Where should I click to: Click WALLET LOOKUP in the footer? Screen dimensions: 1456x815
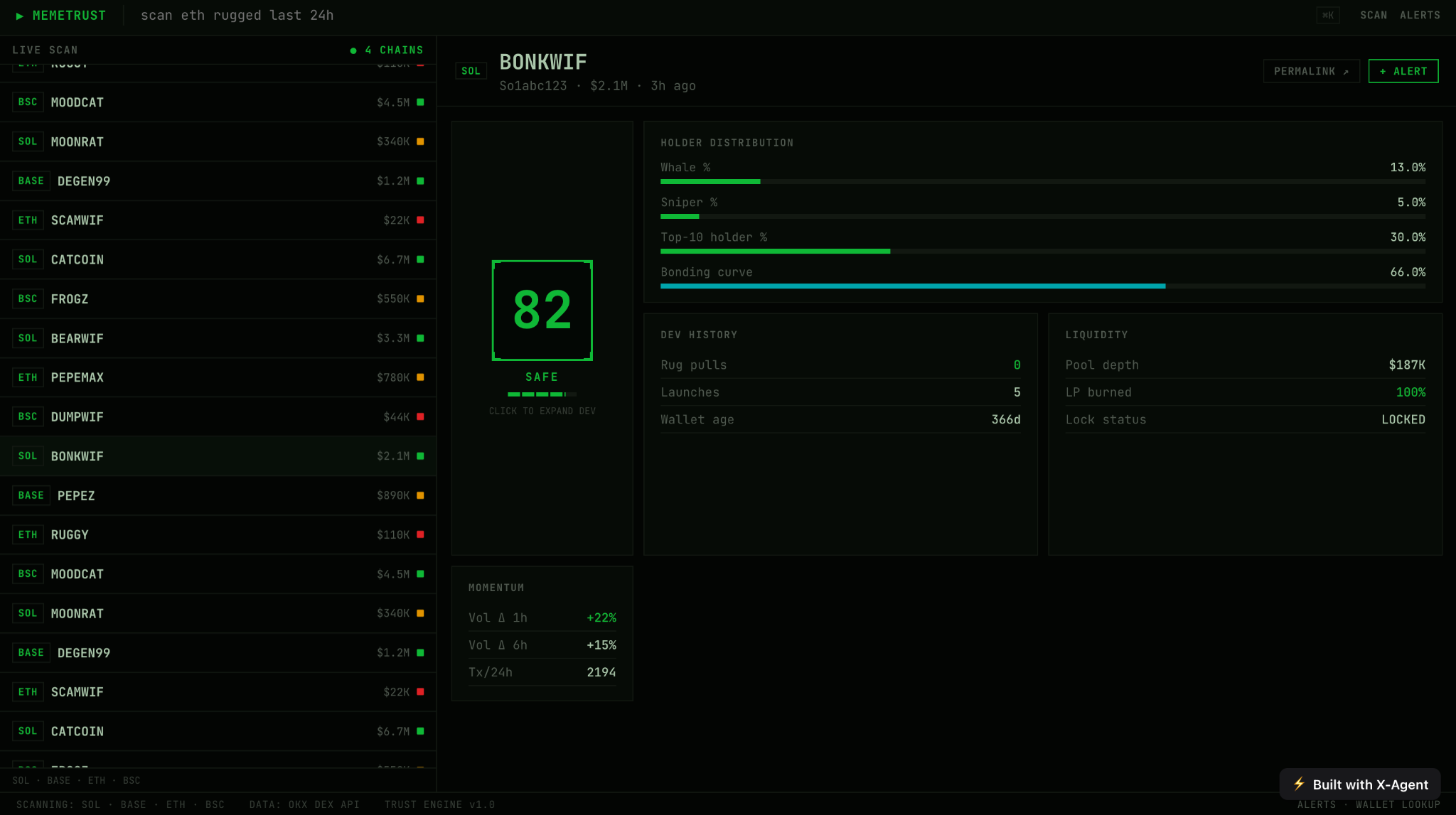1398,804
